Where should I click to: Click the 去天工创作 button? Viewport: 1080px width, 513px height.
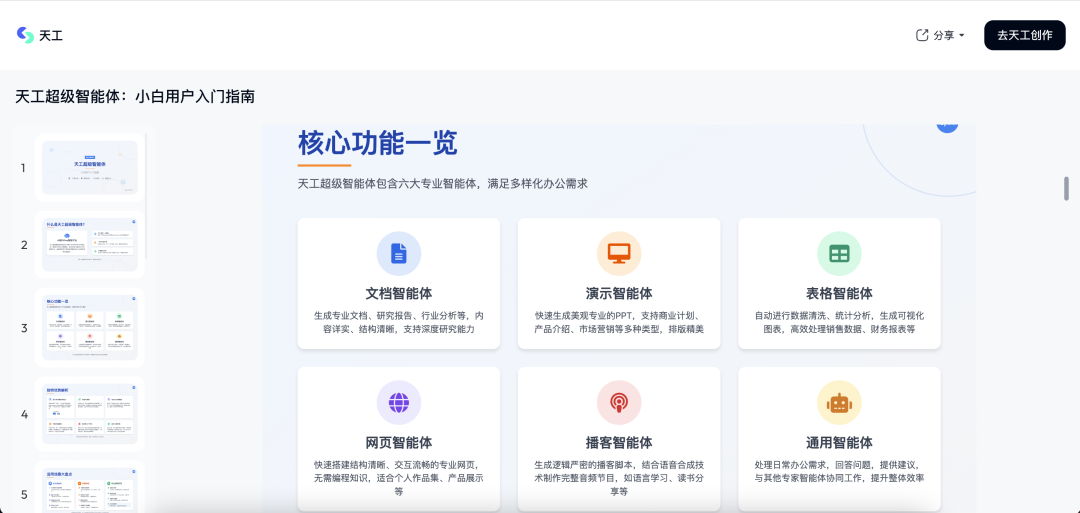1025,35
